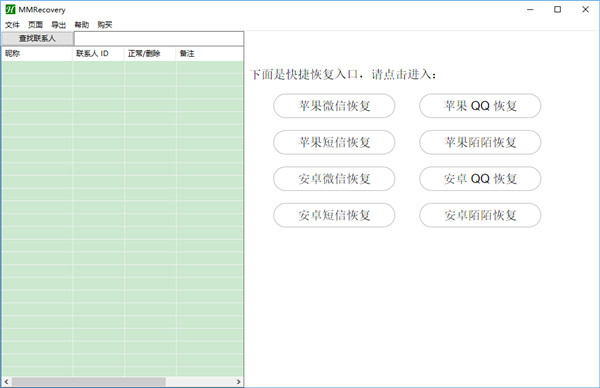Close the MMRecovery window
This screenshot has height=388, width=600.
click(585, 10)
